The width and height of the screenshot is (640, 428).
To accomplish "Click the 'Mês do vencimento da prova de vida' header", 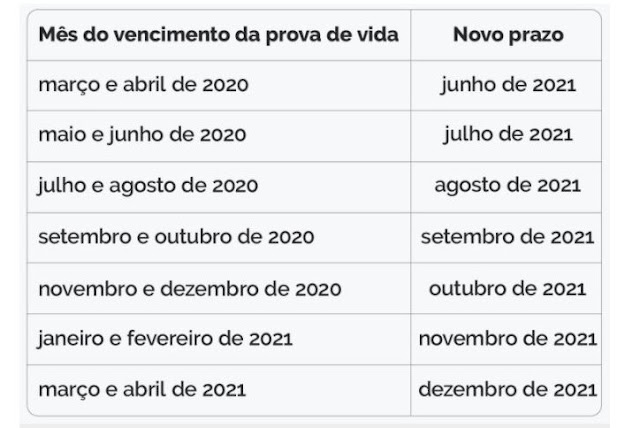I will (218, 35).
